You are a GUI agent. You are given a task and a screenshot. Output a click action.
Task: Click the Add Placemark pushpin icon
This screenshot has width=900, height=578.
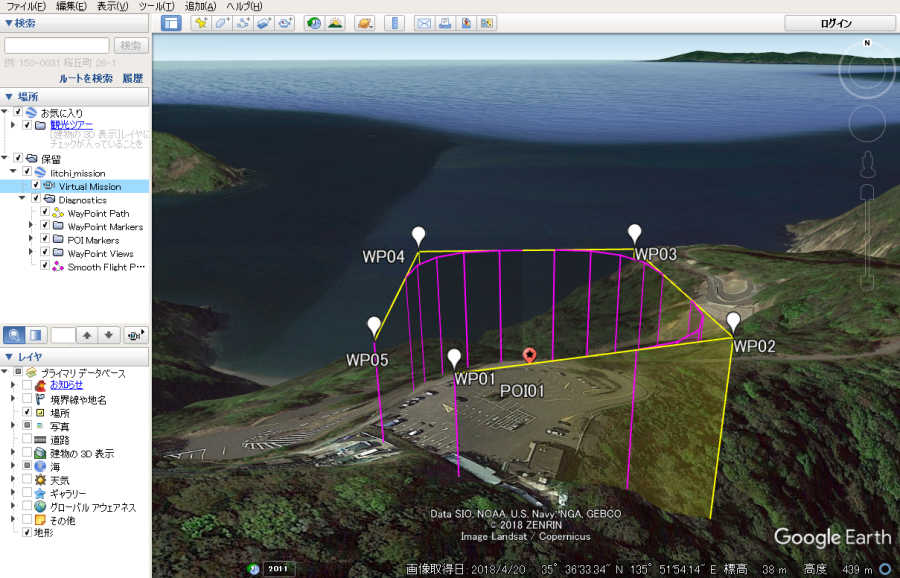[x=200, y=23]
